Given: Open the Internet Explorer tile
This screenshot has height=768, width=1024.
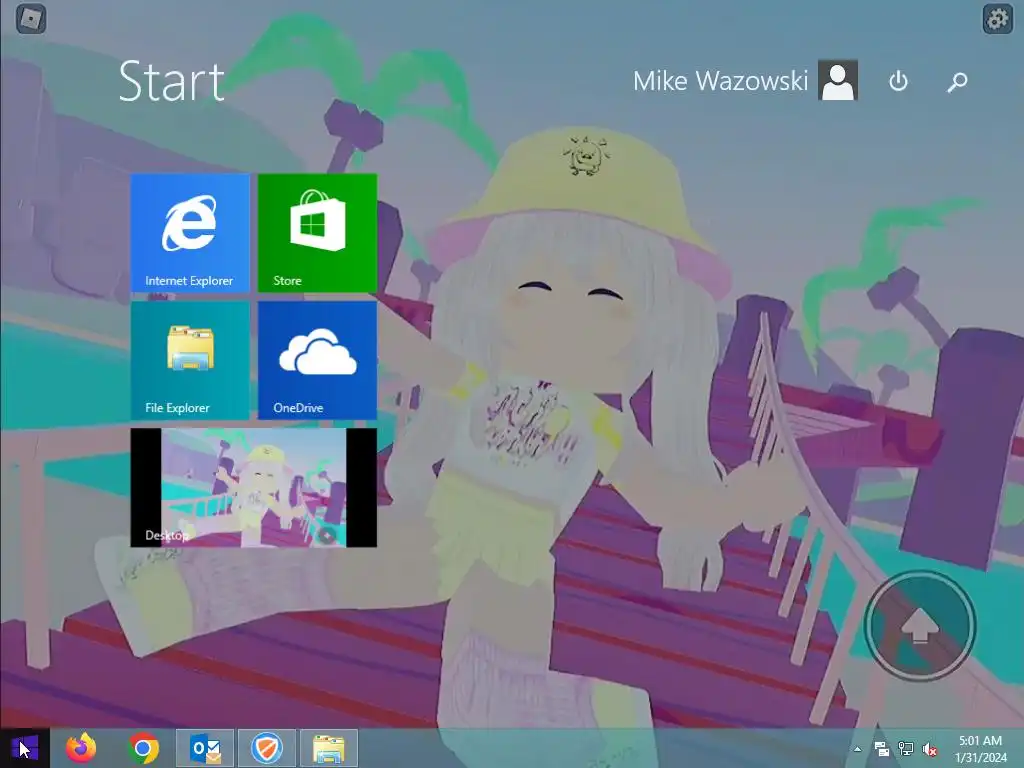Looking at the screenshot, I should pyautogui.click(x=190, y=232).
